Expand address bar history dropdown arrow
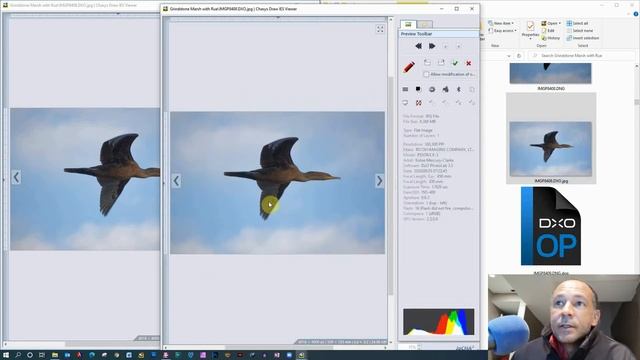The image size is (640, 360). tap(509, 56)
